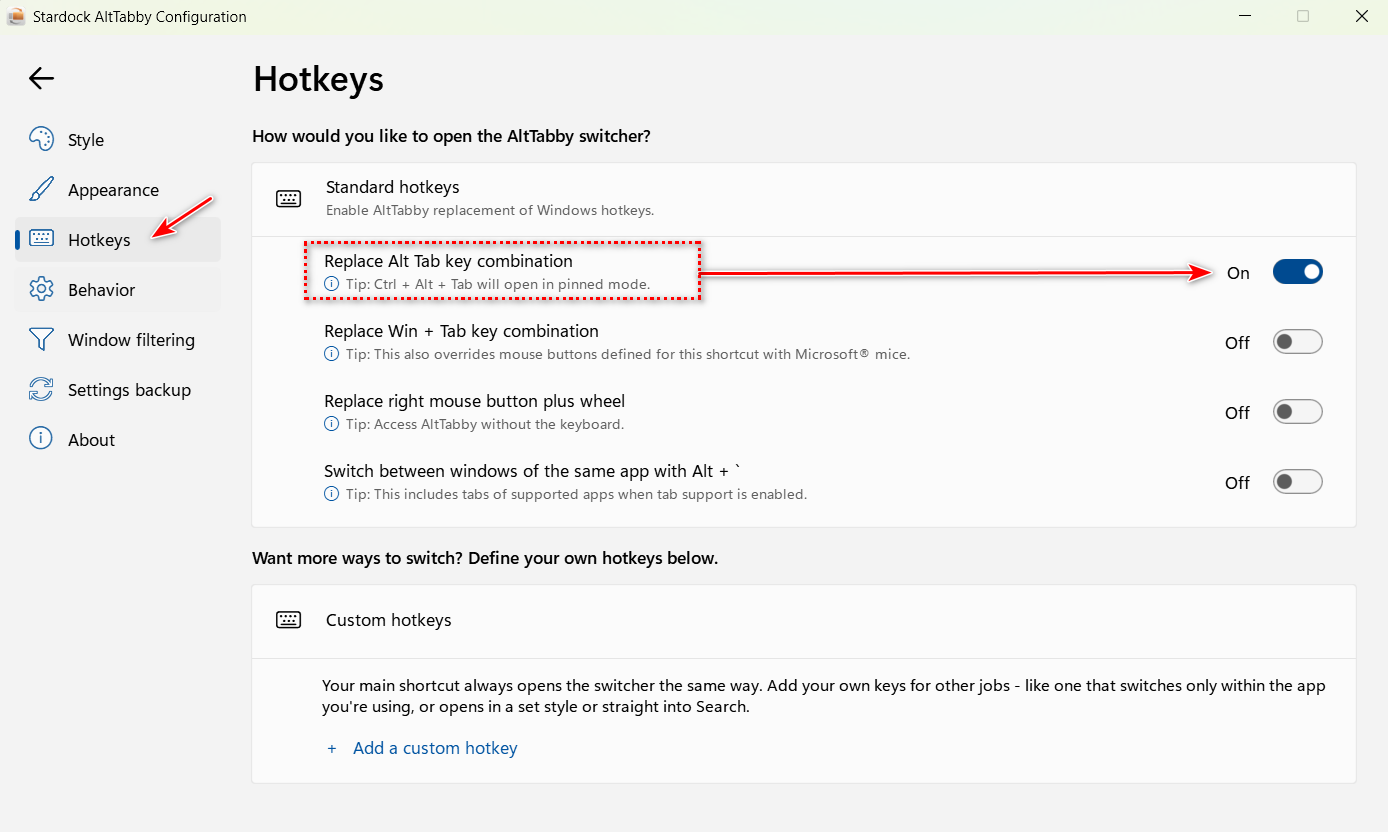Turn off Replace Alt Tab key combination
This screenshot has height=832, width=1388.
pyautogui.click(x=1297, y=272)
